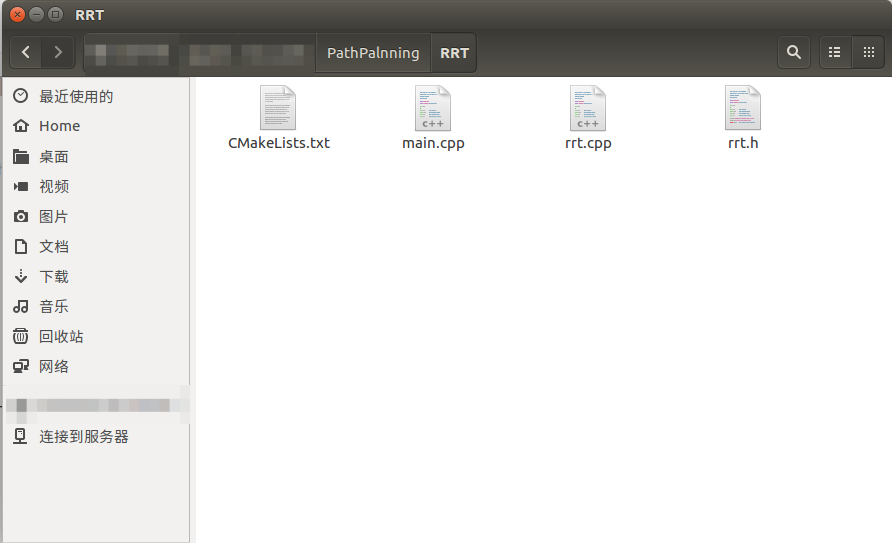
Task: Select the CMakeLists.txt file icon
Action: (x=278, y=108)
